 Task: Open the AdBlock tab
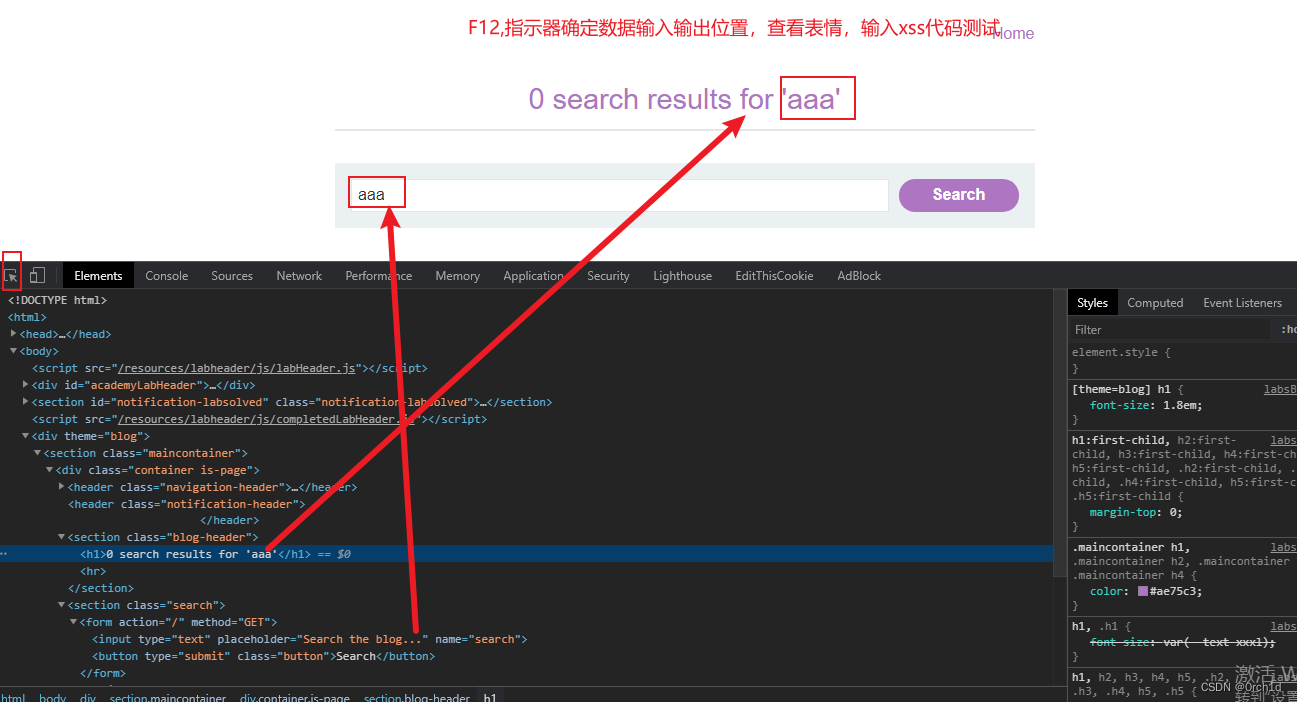(x=859, y=276)
